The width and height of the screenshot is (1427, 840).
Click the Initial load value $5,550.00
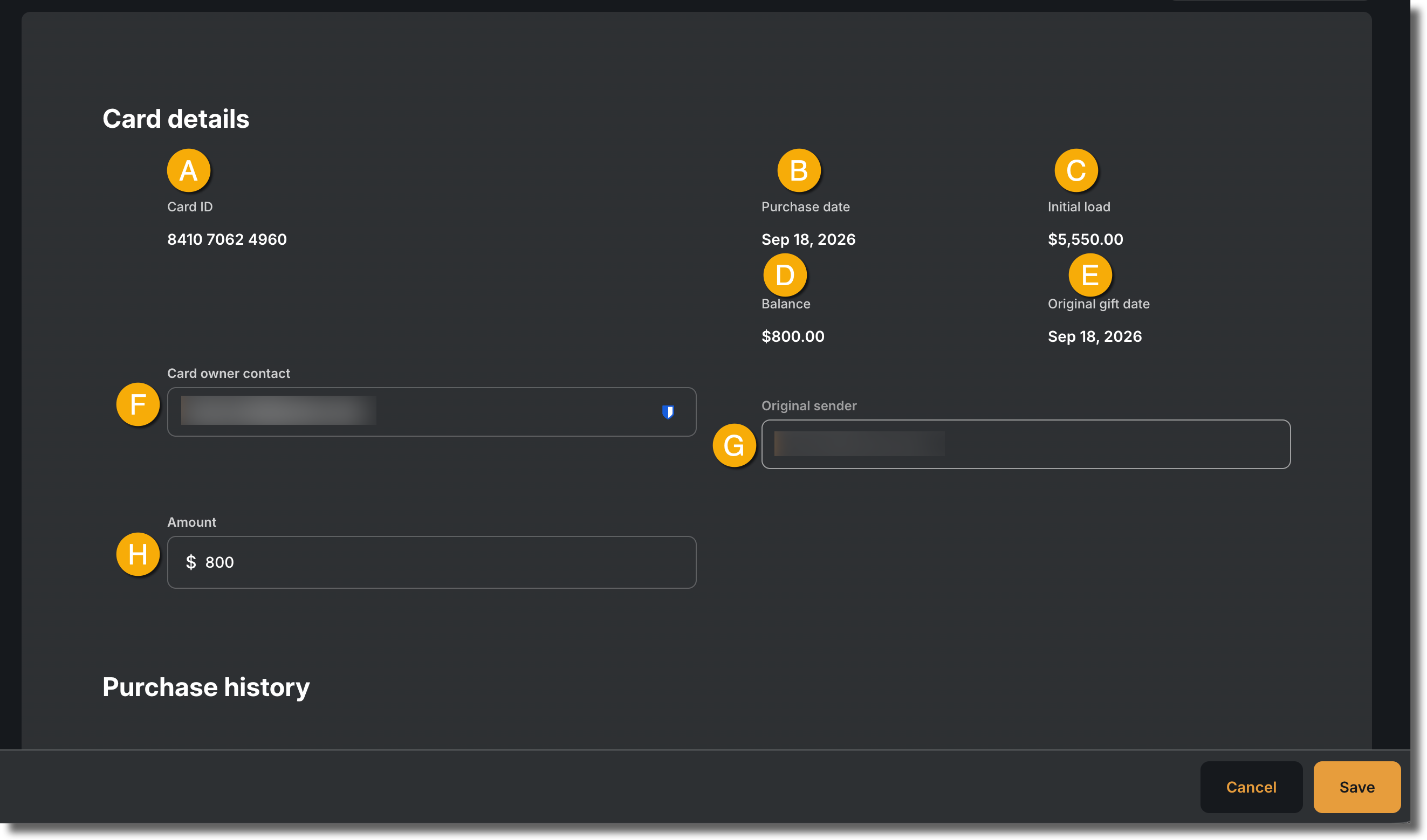(1086, 239)
